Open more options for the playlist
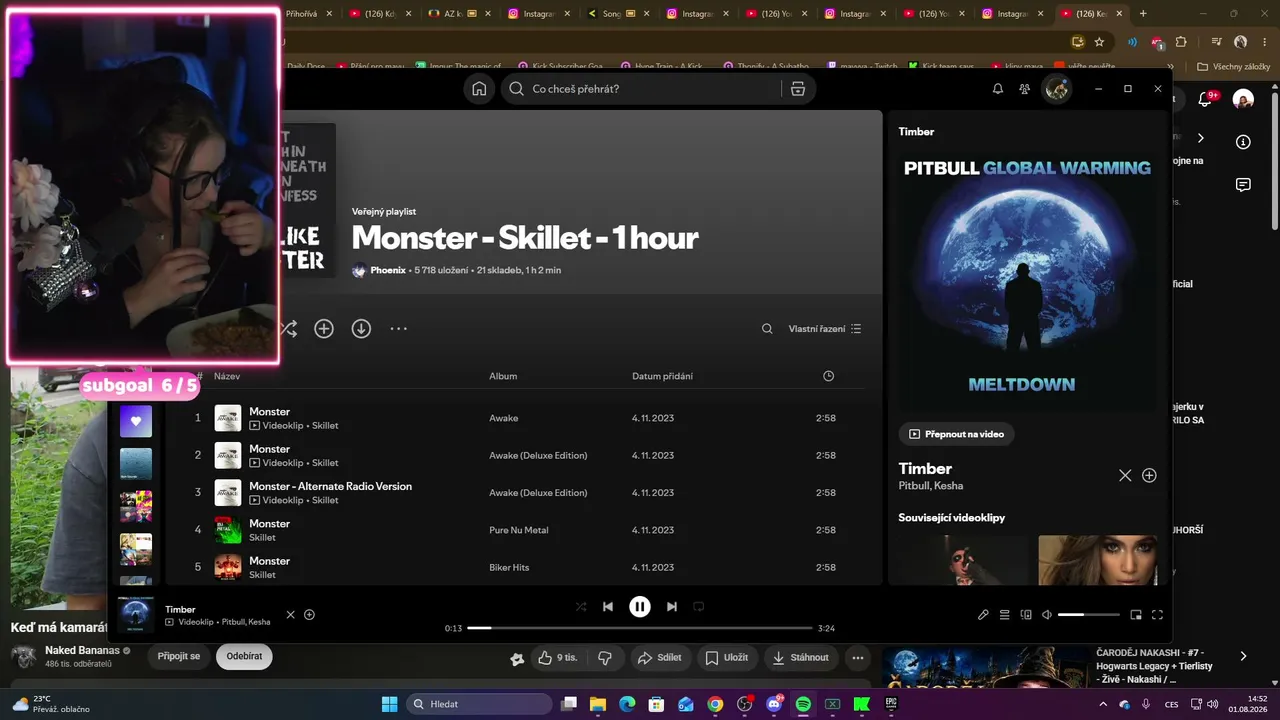The width and height of the screenshot is (1280, 720). 398,328
